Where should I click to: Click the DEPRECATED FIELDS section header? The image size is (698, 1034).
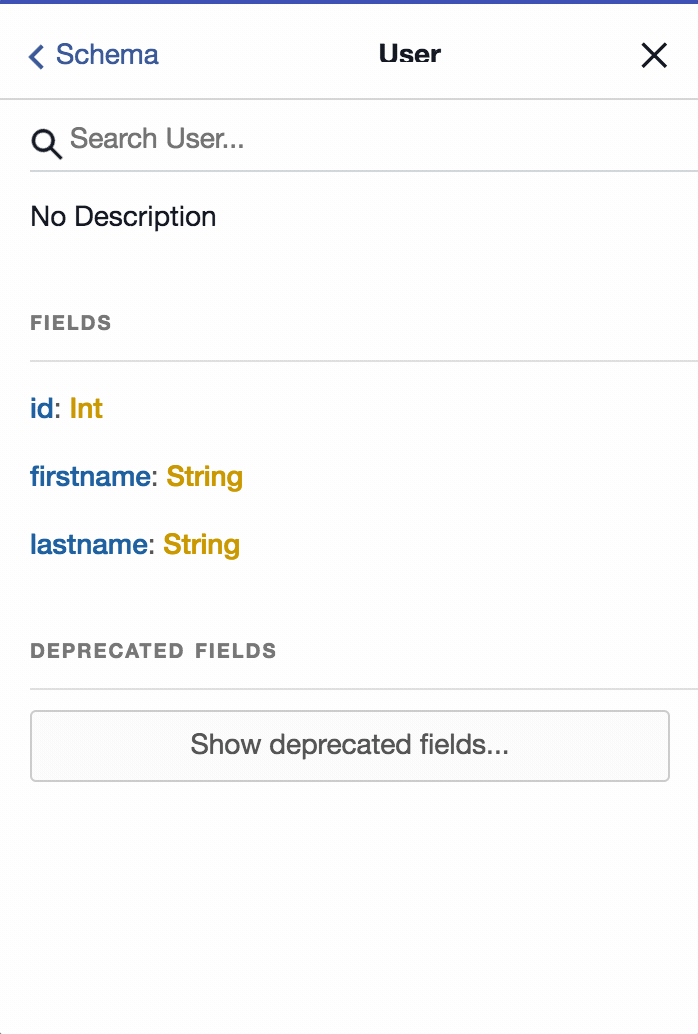point(153,651)
